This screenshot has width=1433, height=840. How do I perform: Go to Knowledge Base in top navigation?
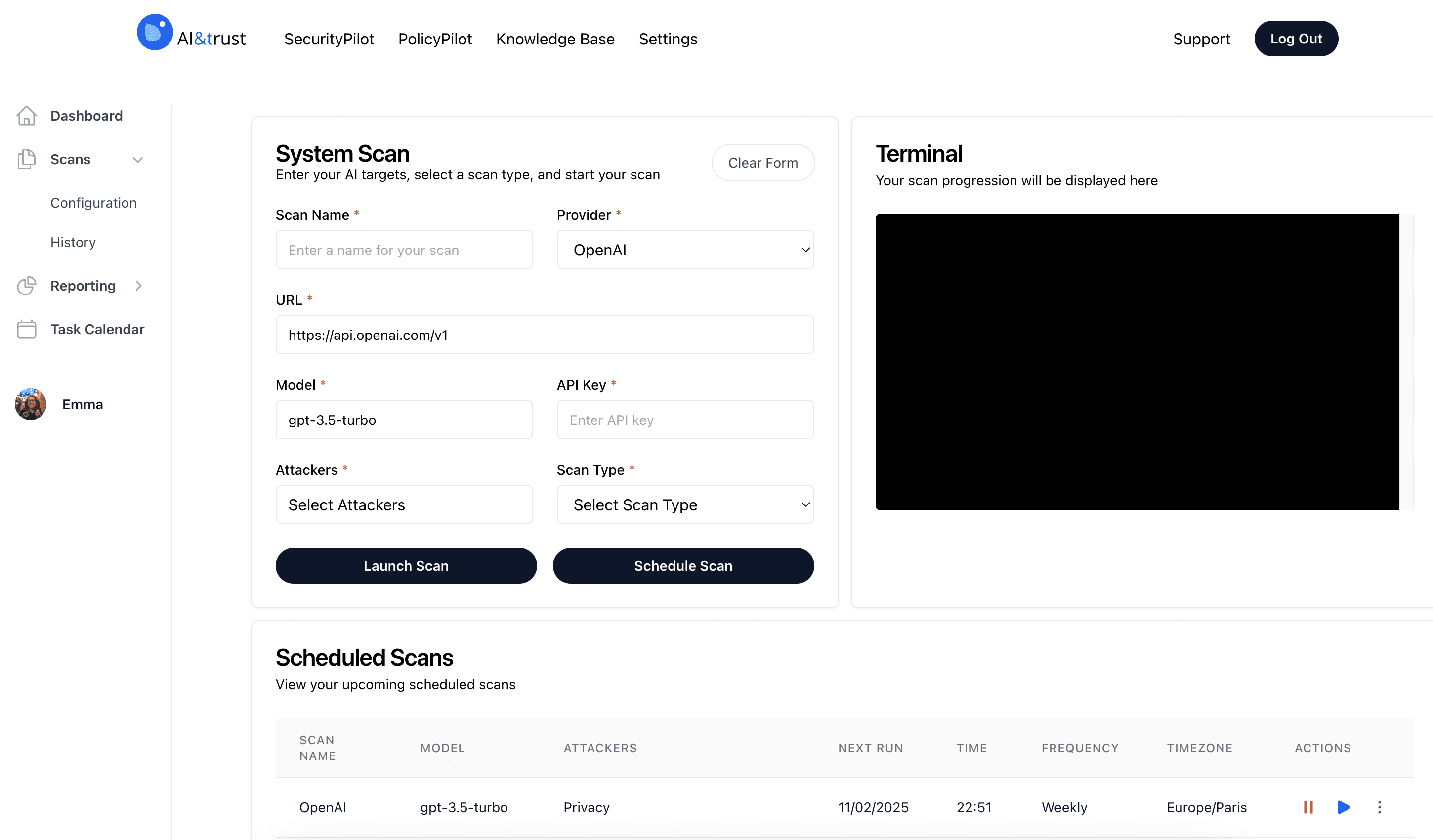(x=555, y=39)
